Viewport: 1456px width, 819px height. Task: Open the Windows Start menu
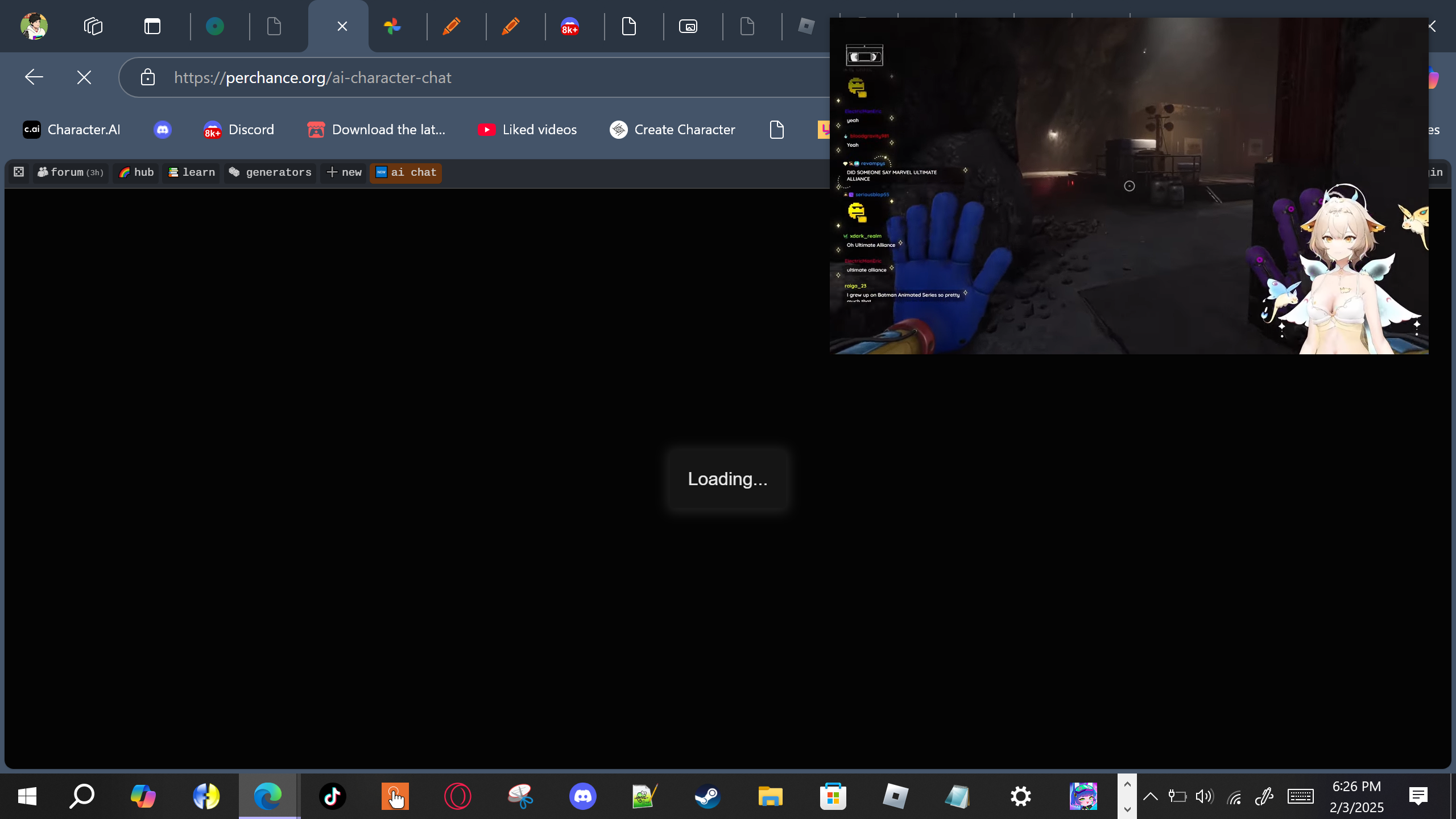point(27,796)
